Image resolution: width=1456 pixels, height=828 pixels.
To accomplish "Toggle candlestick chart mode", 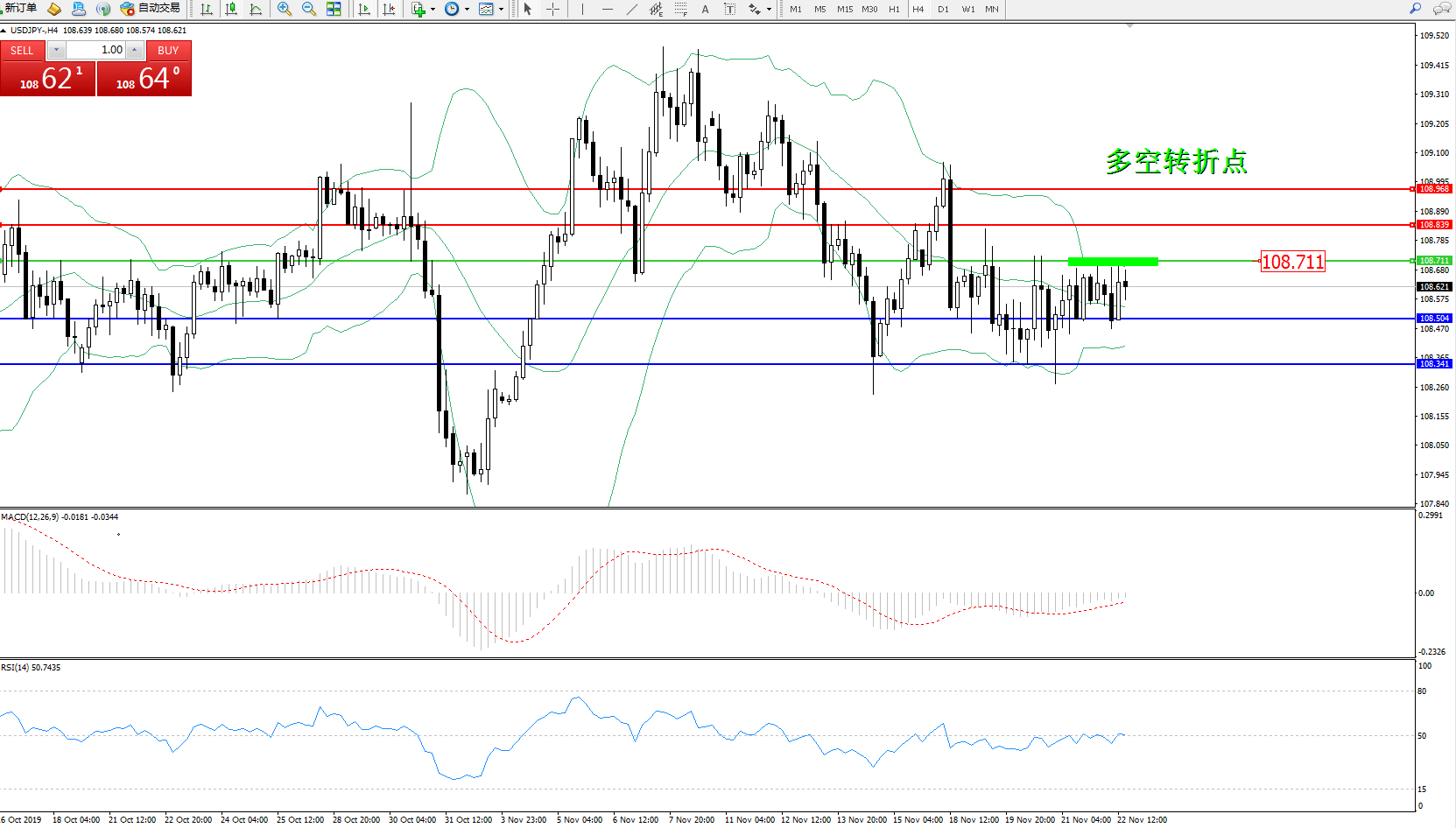I will click(231, 9).
